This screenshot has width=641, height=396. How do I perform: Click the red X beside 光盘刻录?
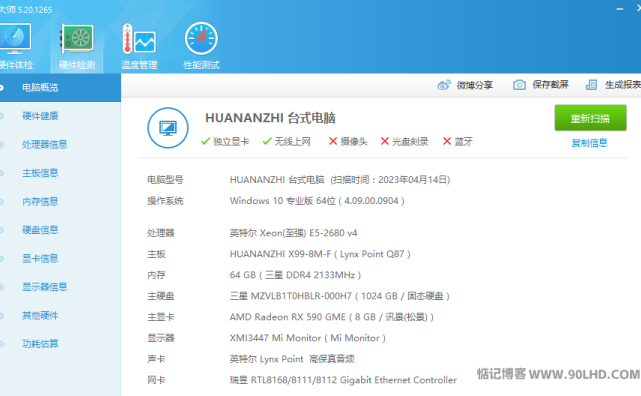pos(384,141)
